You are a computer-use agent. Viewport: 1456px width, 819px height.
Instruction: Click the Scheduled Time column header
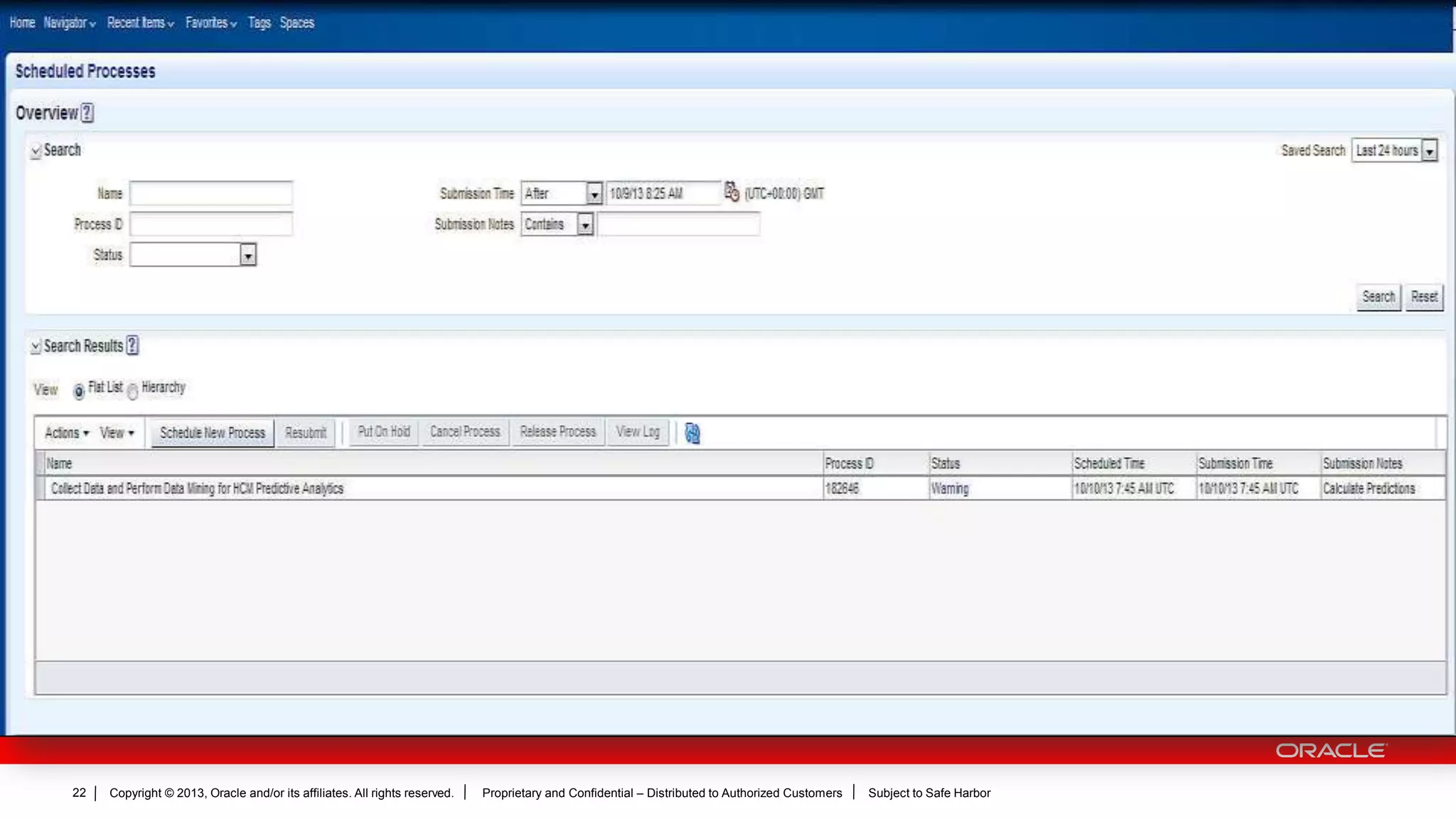[1134, 464]
